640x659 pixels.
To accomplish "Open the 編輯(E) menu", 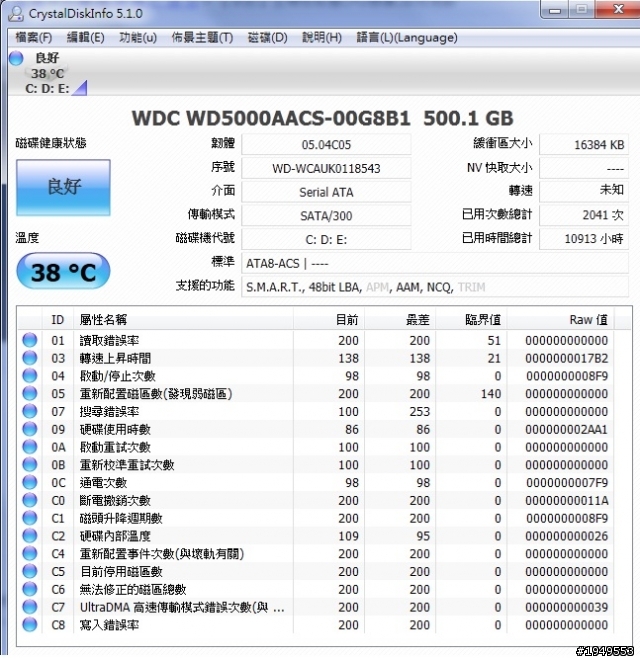I will click(x=86, y=38).
